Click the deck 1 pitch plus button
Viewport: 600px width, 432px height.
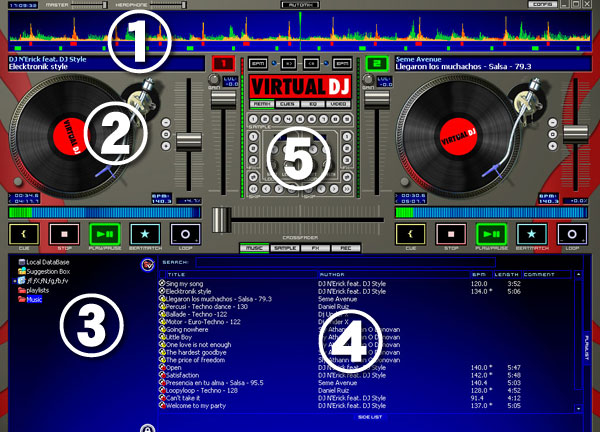tap(166, 146)
